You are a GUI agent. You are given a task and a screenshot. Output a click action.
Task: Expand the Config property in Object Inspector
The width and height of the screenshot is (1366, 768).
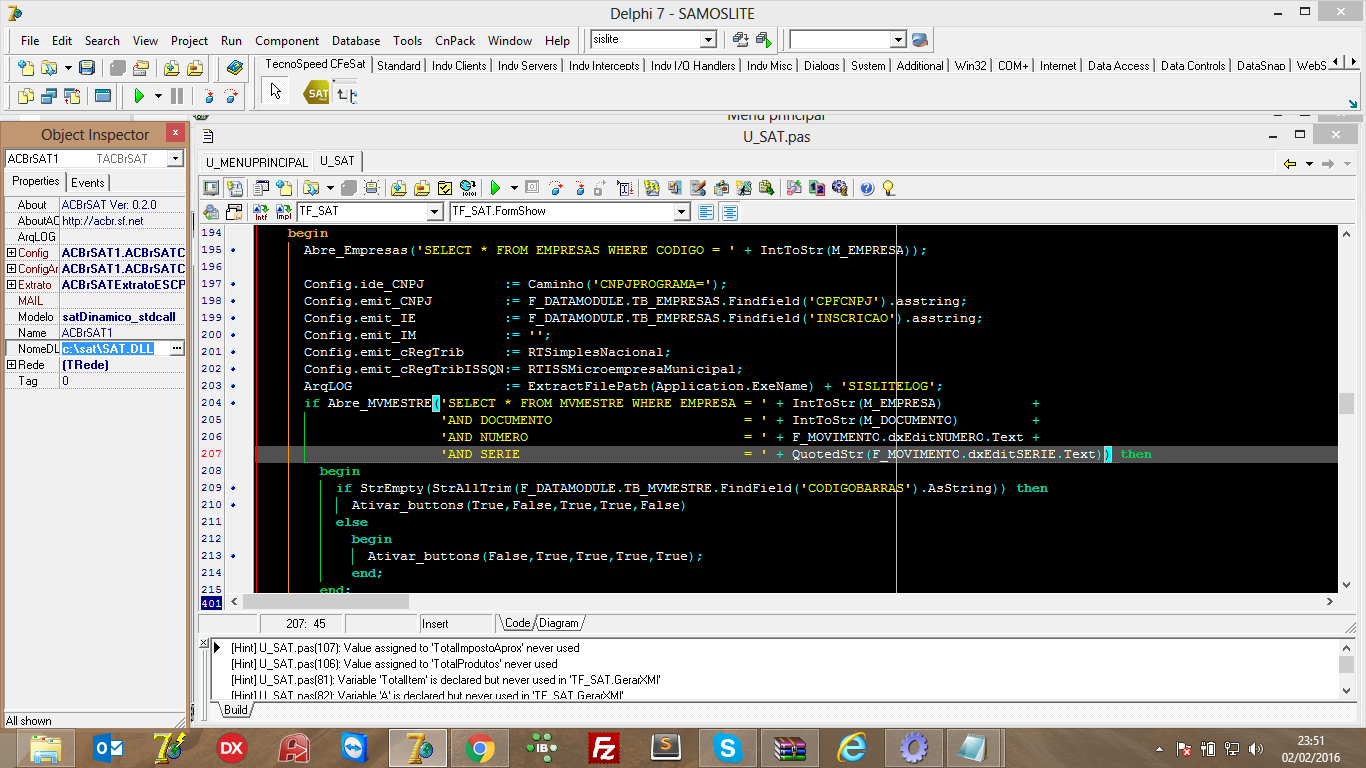[x=11, y=253]
